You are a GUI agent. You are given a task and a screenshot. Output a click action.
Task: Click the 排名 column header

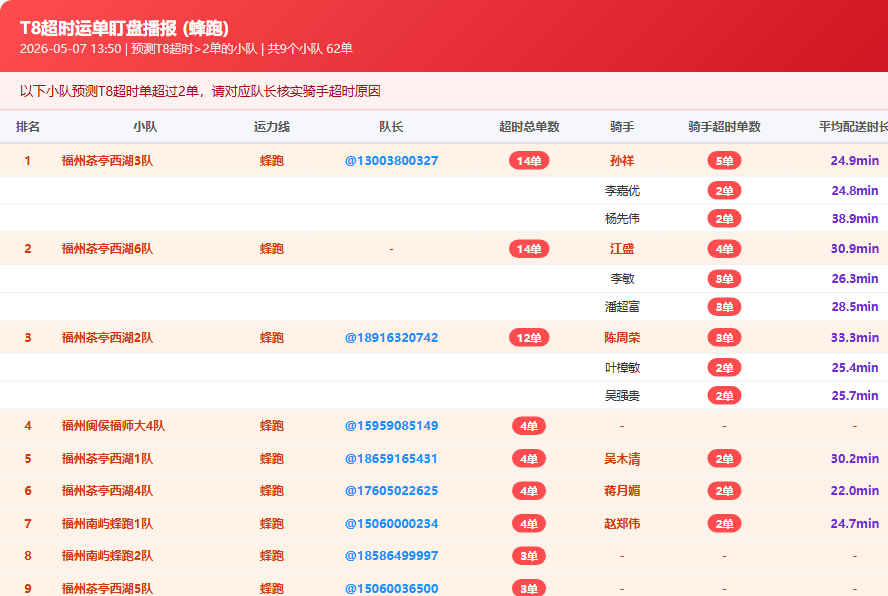tap(28, 127)
